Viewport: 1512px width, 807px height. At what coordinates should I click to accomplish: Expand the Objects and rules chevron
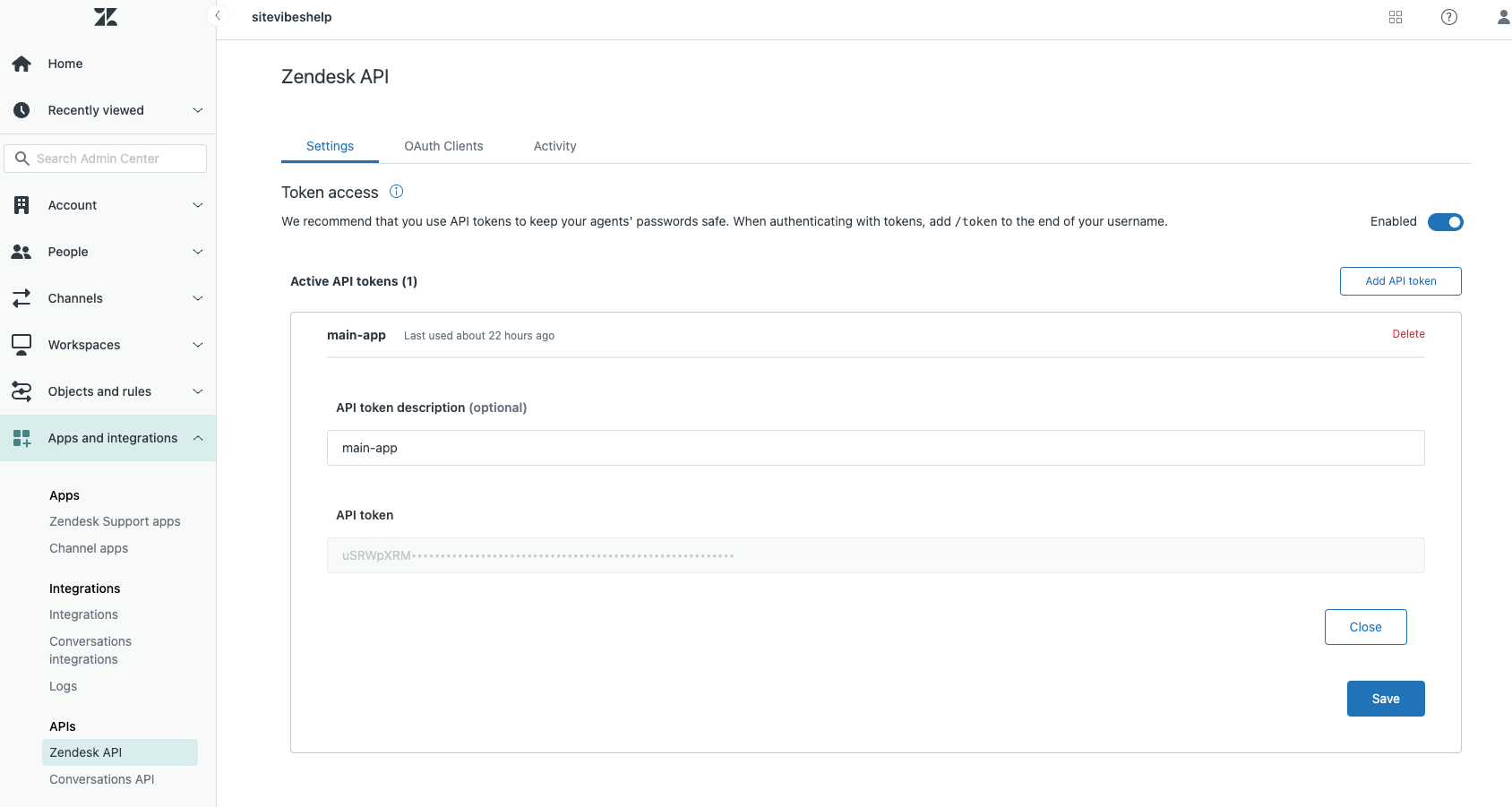[198, 391]
